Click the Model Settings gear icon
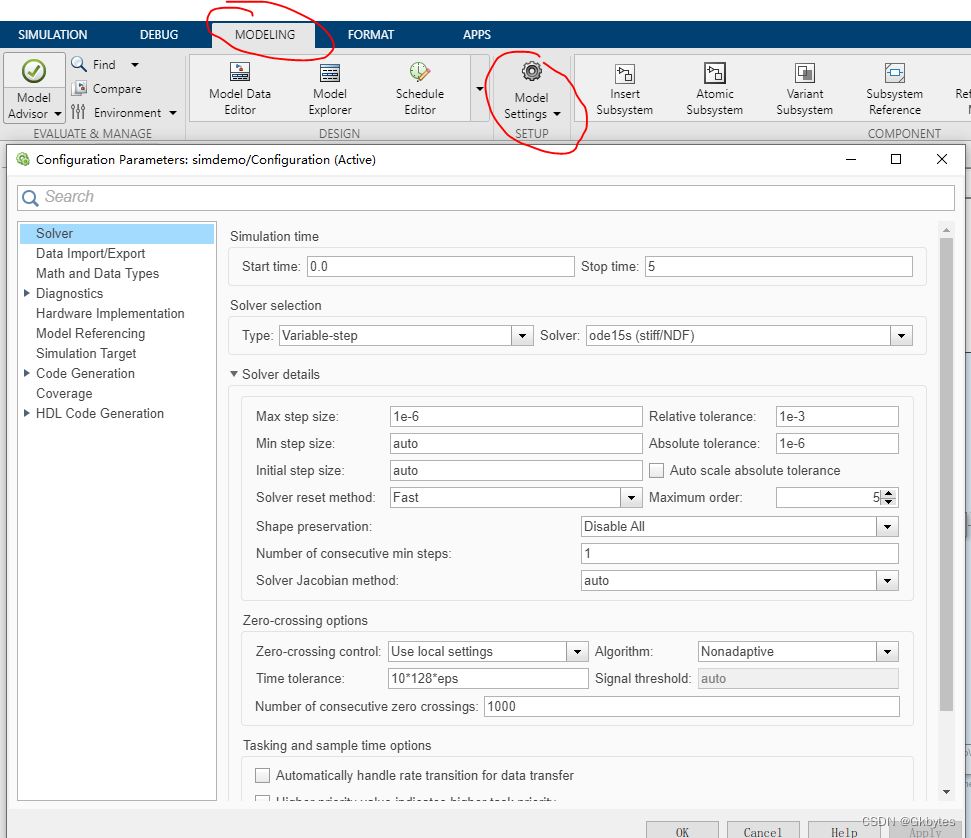971x838 pixels. pos(531,71)
